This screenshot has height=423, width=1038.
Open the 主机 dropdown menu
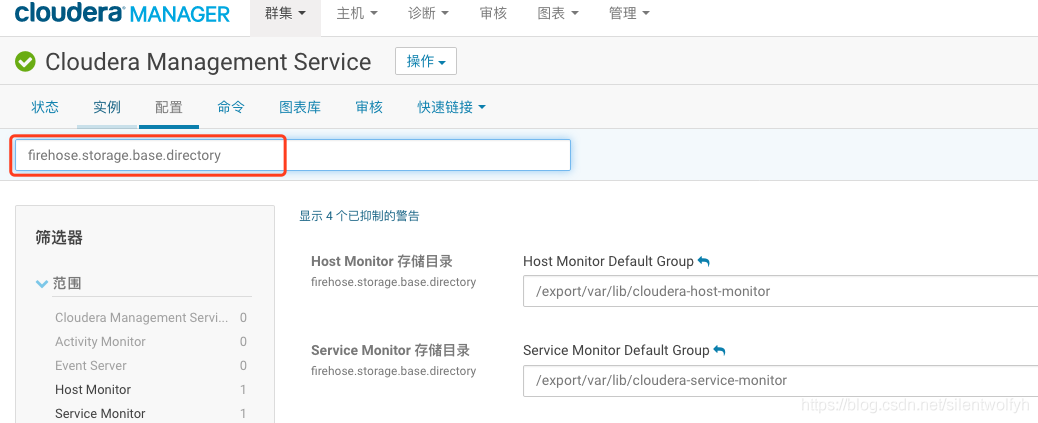click(357, 14)
